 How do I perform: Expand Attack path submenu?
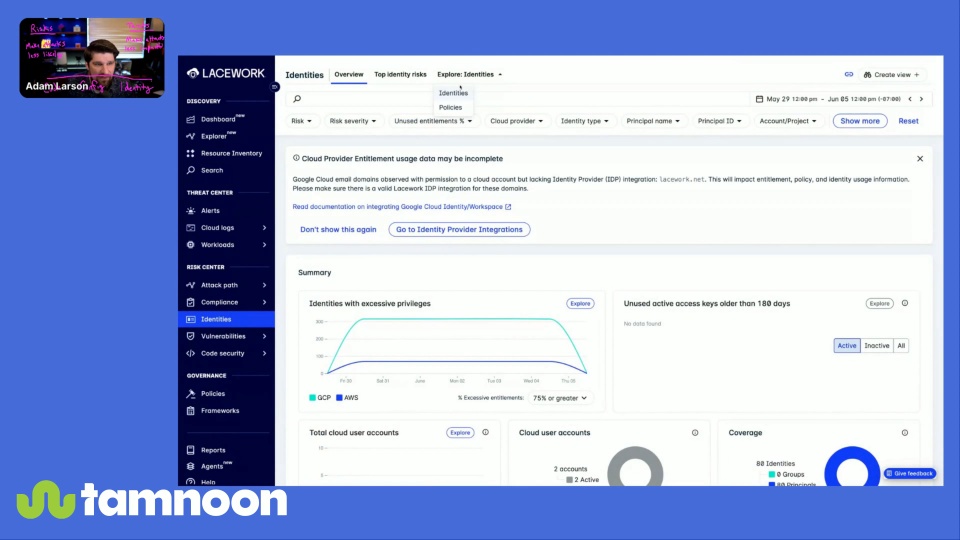click(x=264, y=285)
